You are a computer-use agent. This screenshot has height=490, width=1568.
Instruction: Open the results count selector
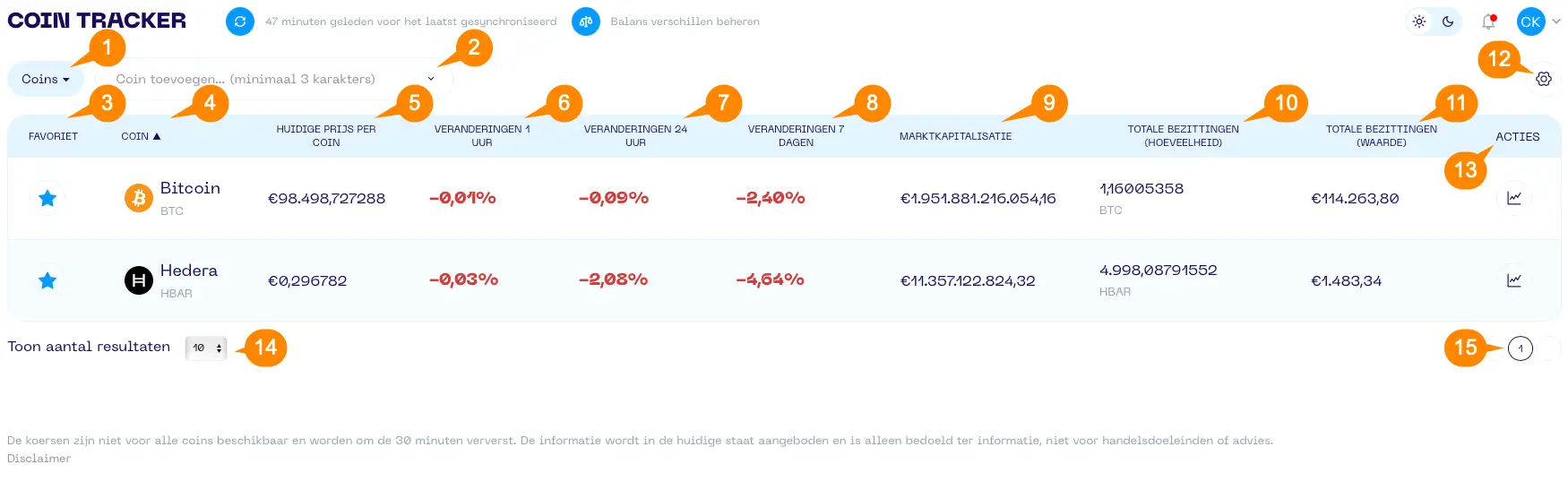pos(206,348)
